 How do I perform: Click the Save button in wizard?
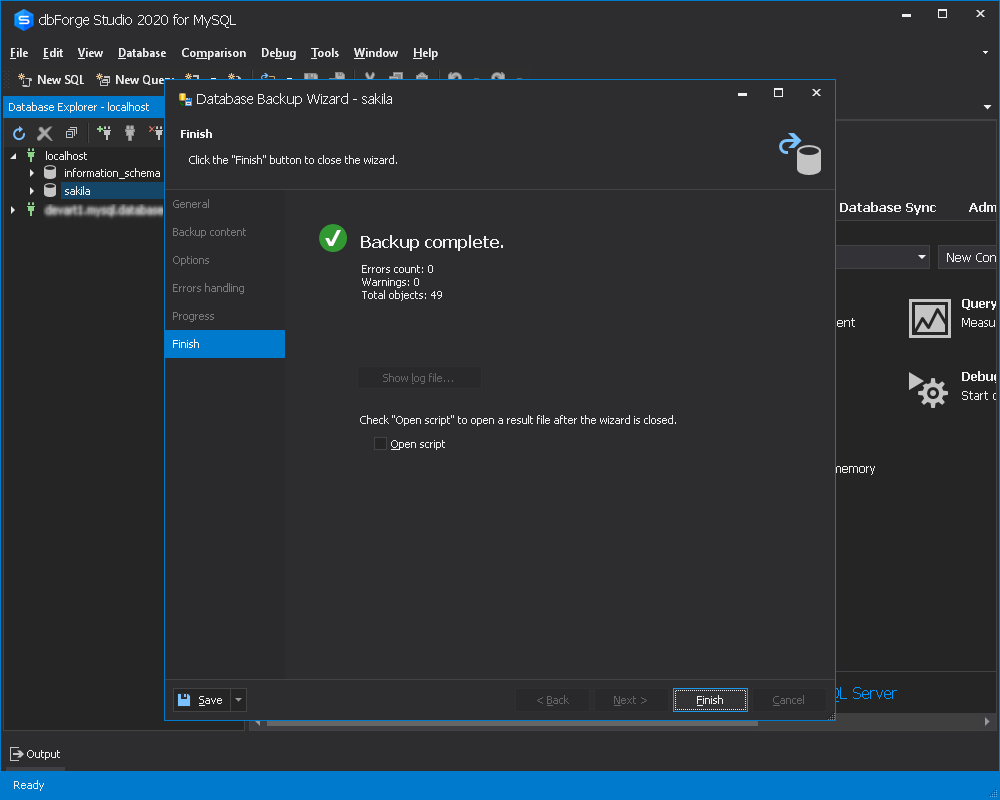pos(202,700)
